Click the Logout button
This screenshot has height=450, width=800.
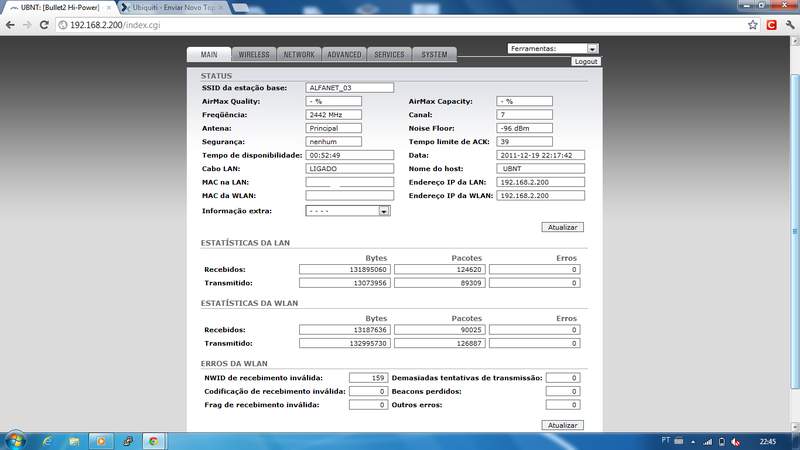pos(585,61)
